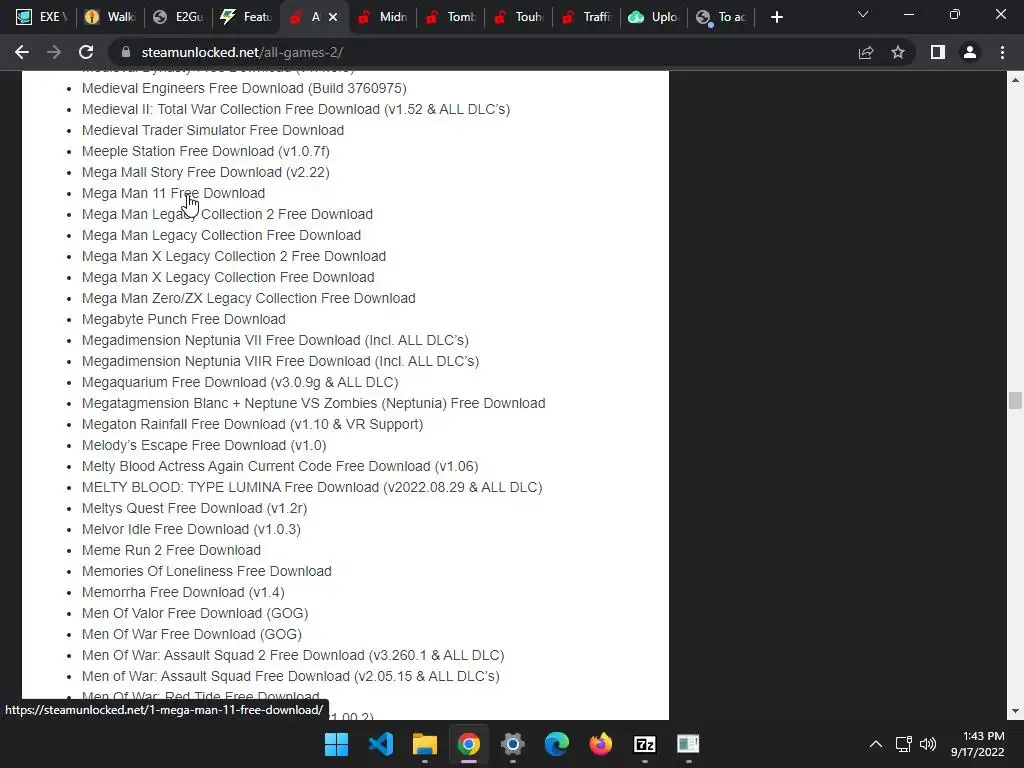Close the active All Games tab

point(333,17)
